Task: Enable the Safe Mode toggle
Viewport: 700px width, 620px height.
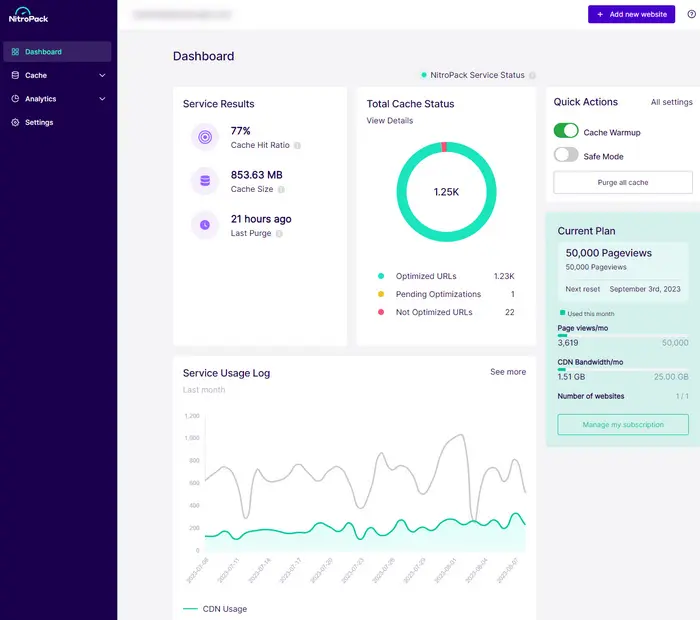Action: 566,155
